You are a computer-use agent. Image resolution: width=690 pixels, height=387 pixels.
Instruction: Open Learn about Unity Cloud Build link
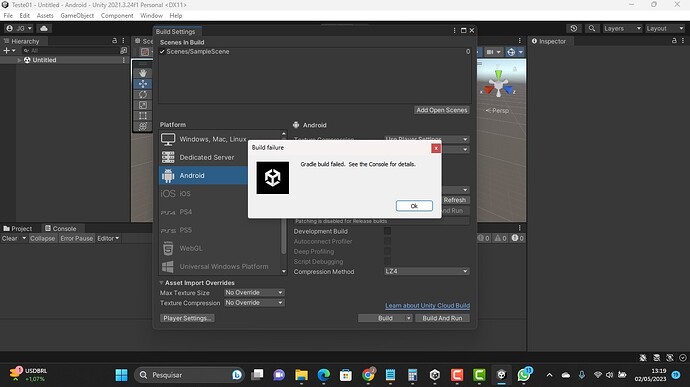(x=427, y=306)
